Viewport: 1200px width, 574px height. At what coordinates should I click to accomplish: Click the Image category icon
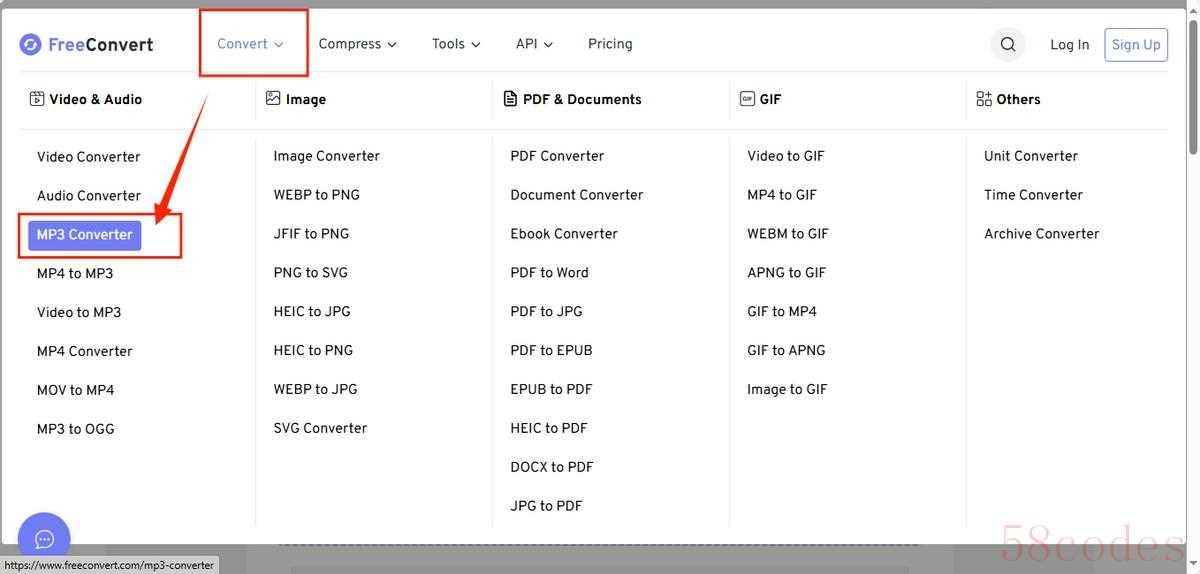[x=273, y=98]
